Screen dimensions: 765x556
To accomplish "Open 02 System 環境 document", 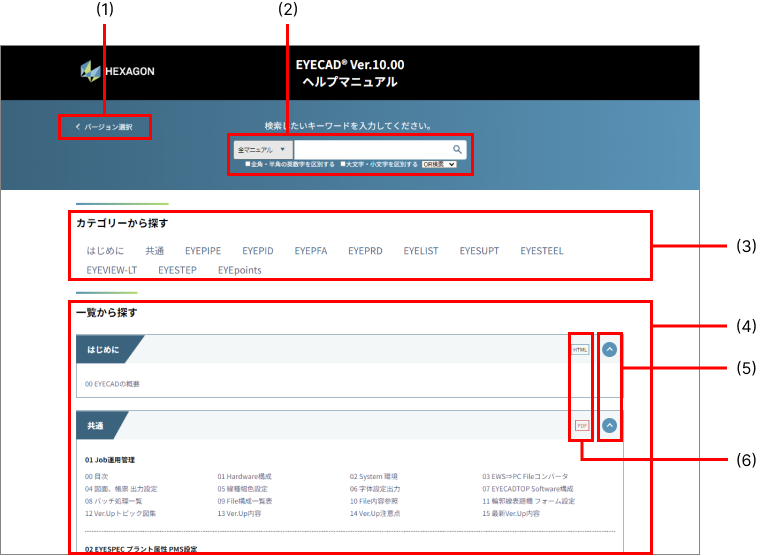I will pyautogui.click(x=374, y=477).
